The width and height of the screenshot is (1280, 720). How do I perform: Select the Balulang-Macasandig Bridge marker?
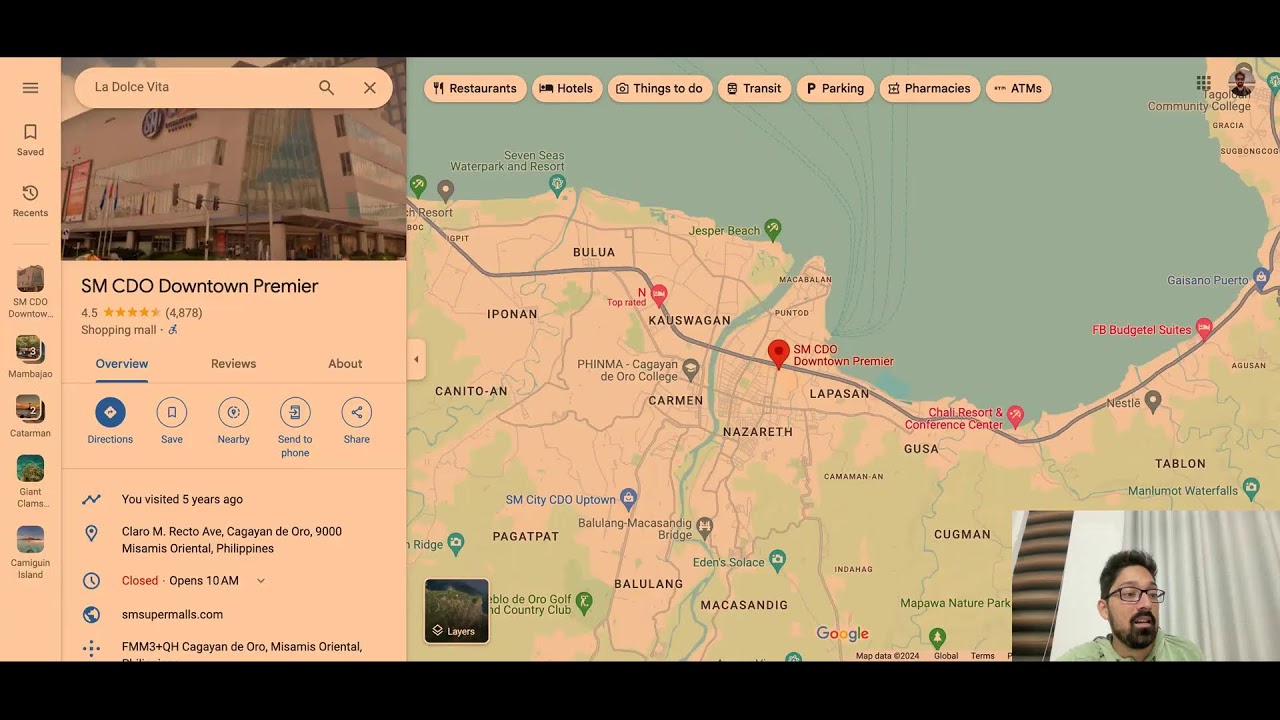coord(704,525)
